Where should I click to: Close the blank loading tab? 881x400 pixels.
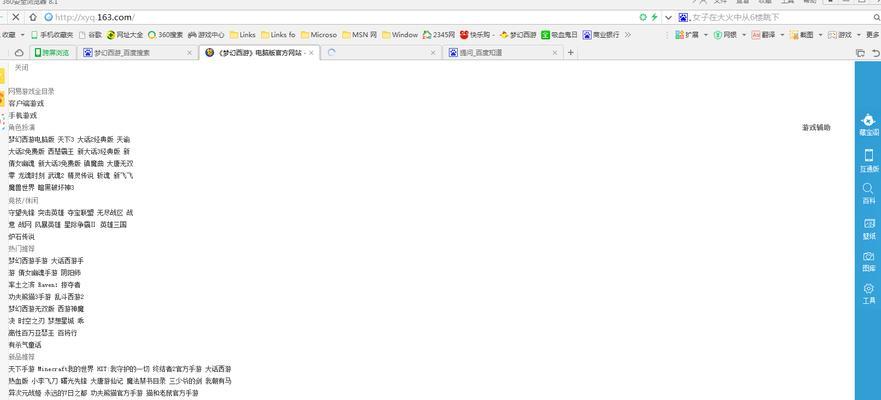point(433,53)
